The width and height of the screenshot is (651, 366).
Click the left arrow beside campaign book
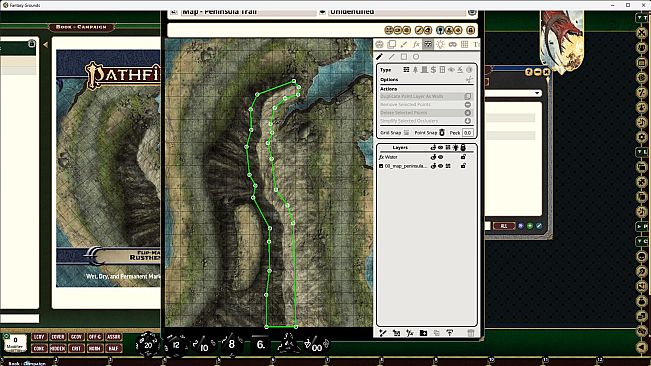[45, 44]
